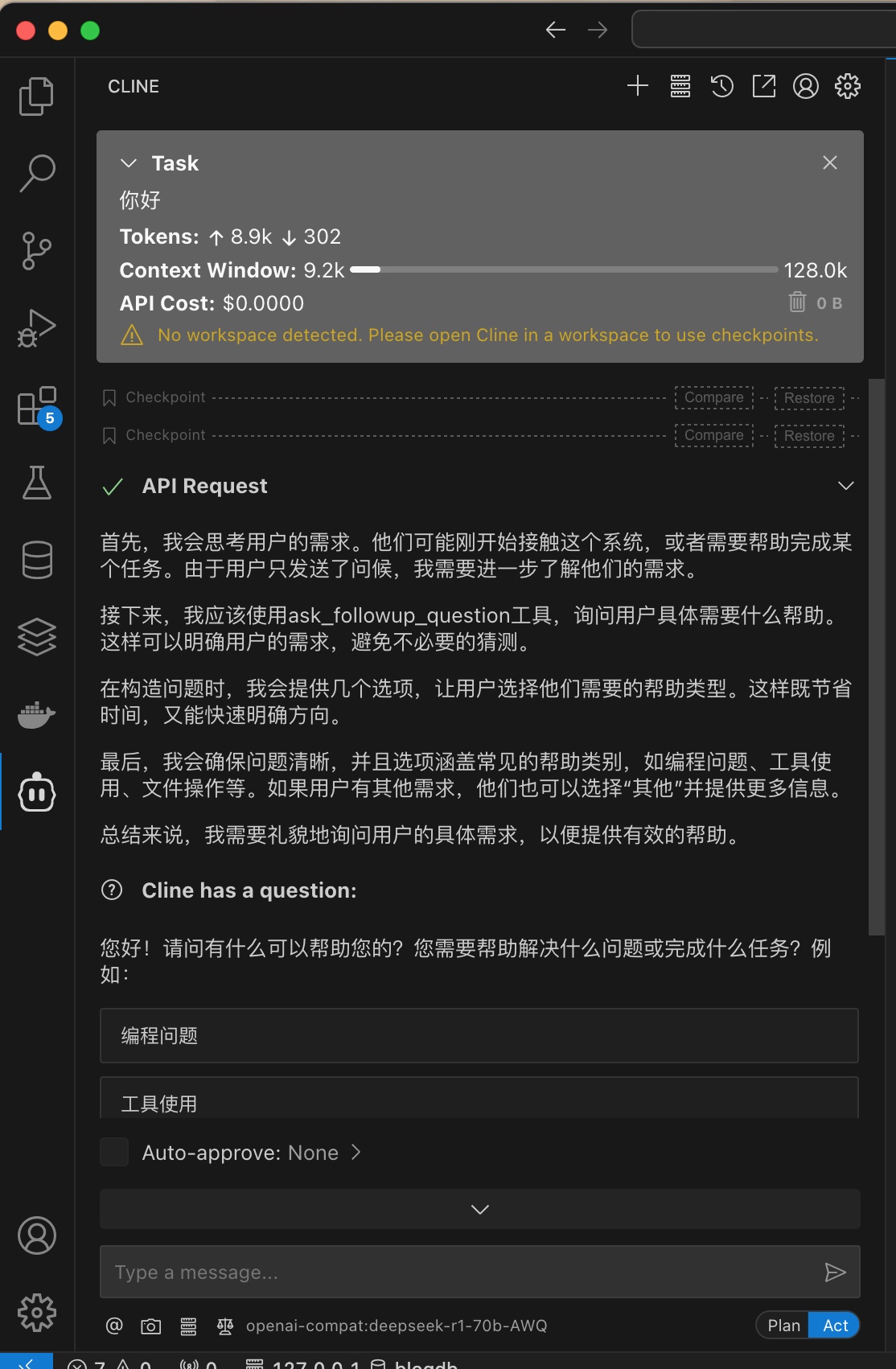Pop Cline out into an editor tab
The width and height of the screenshot is (896, 1369).
pyautogui.click(x=764, y=86)
